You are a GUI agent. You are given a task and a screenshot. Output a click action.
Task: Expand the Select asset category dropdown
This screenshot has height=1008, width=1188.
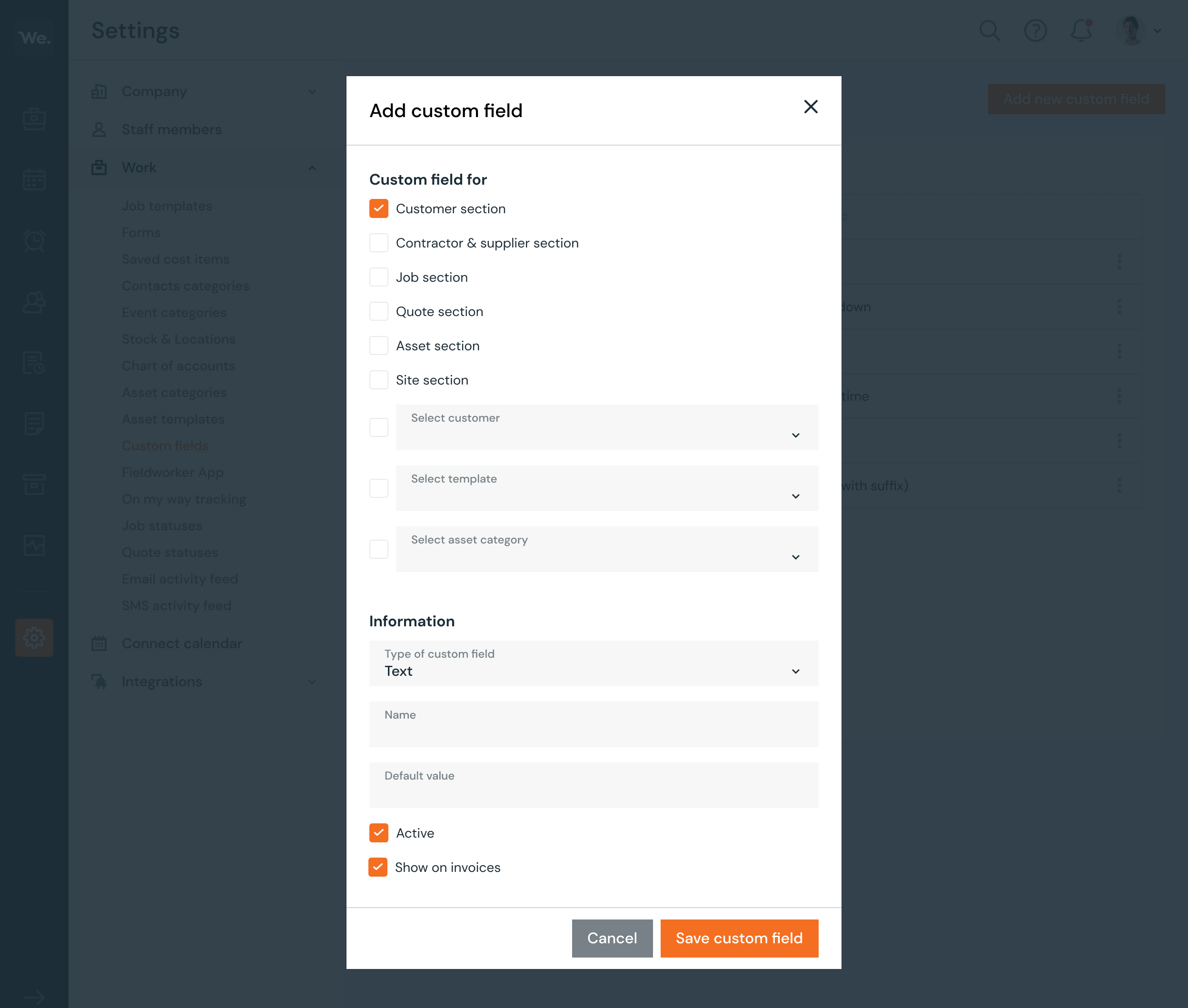click(x=607, y=548)
